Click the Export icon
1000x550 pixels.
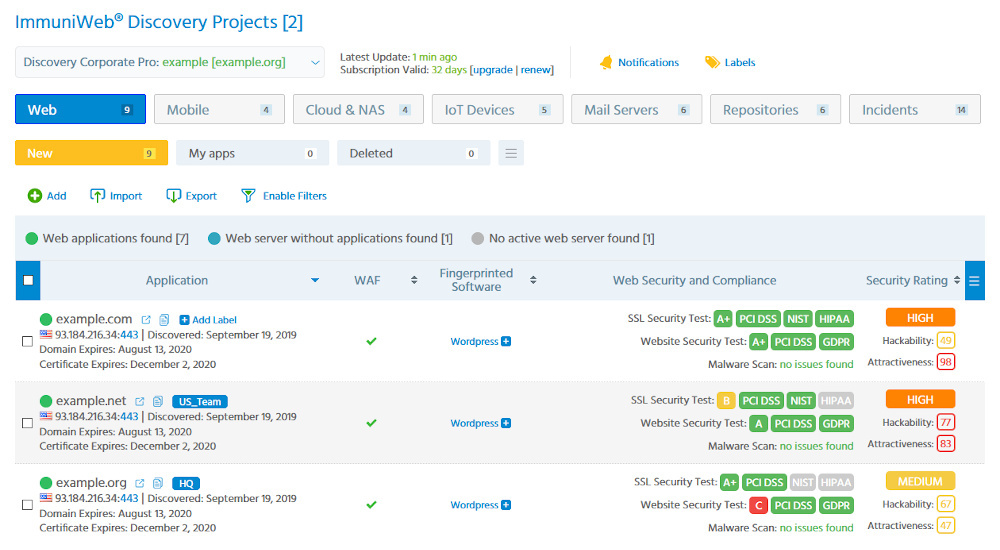click(174, 196)
